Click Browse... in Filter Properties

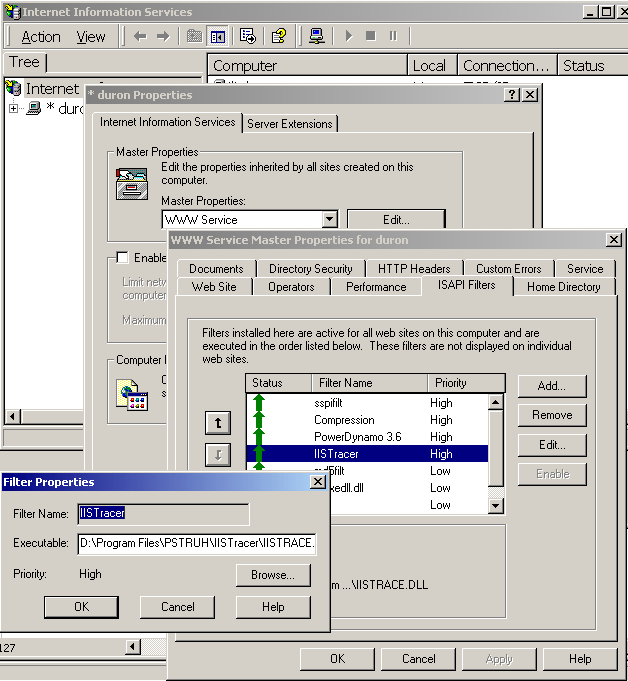pyautogui.click(x=273, y=575)
